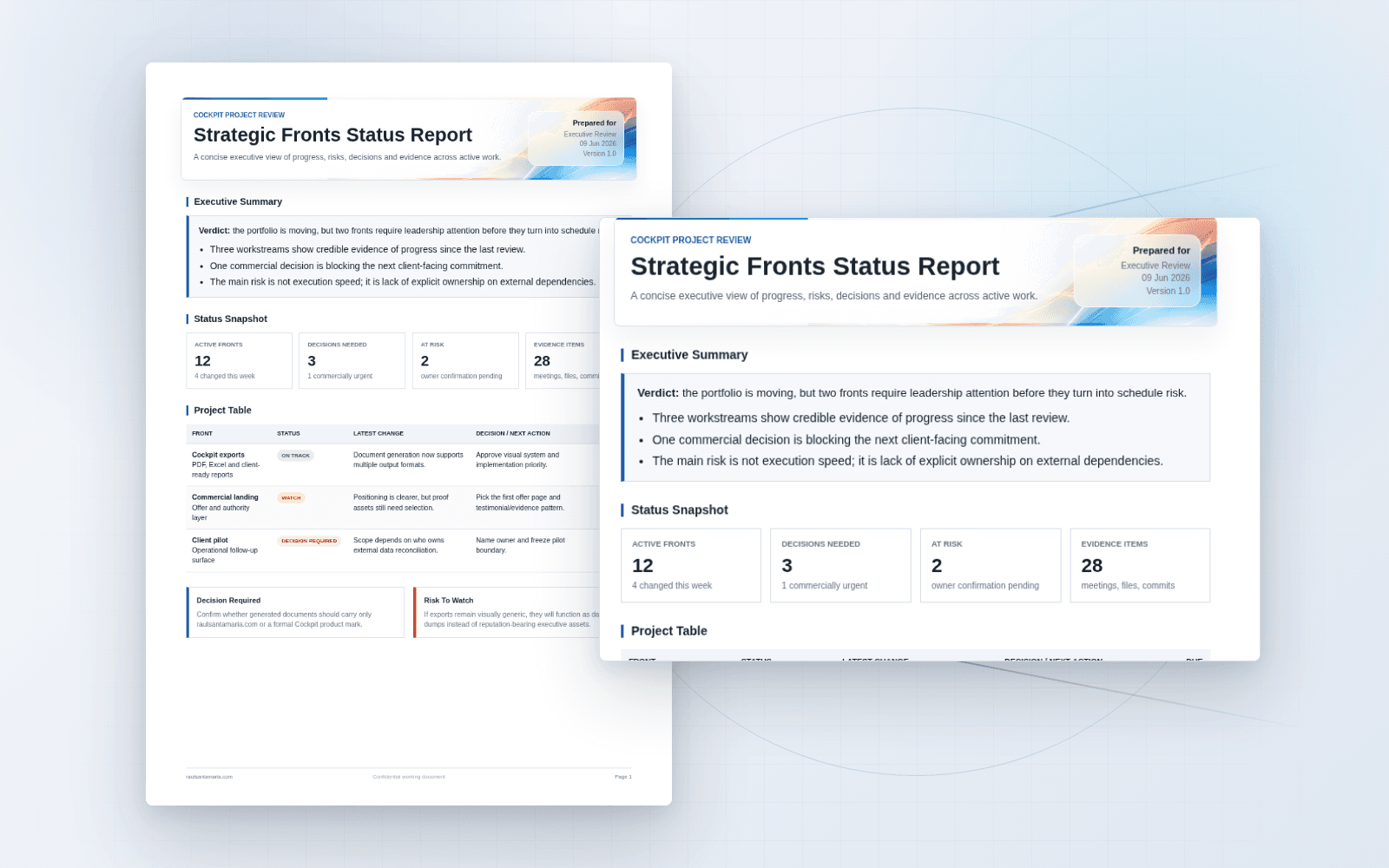Click Executive Summary heading in zoomed preview

pos(689,354)
